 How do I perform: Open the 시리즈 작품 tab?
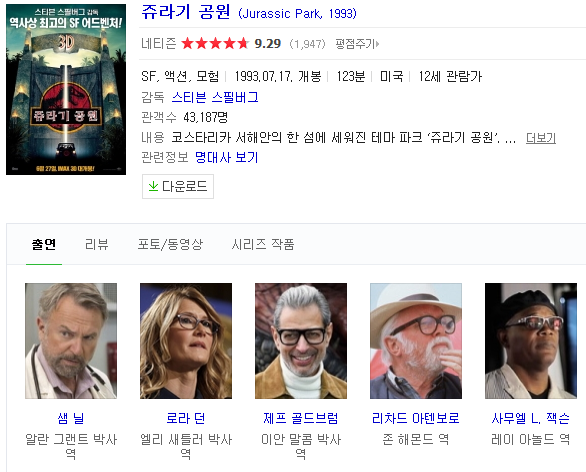coord(263,244)
